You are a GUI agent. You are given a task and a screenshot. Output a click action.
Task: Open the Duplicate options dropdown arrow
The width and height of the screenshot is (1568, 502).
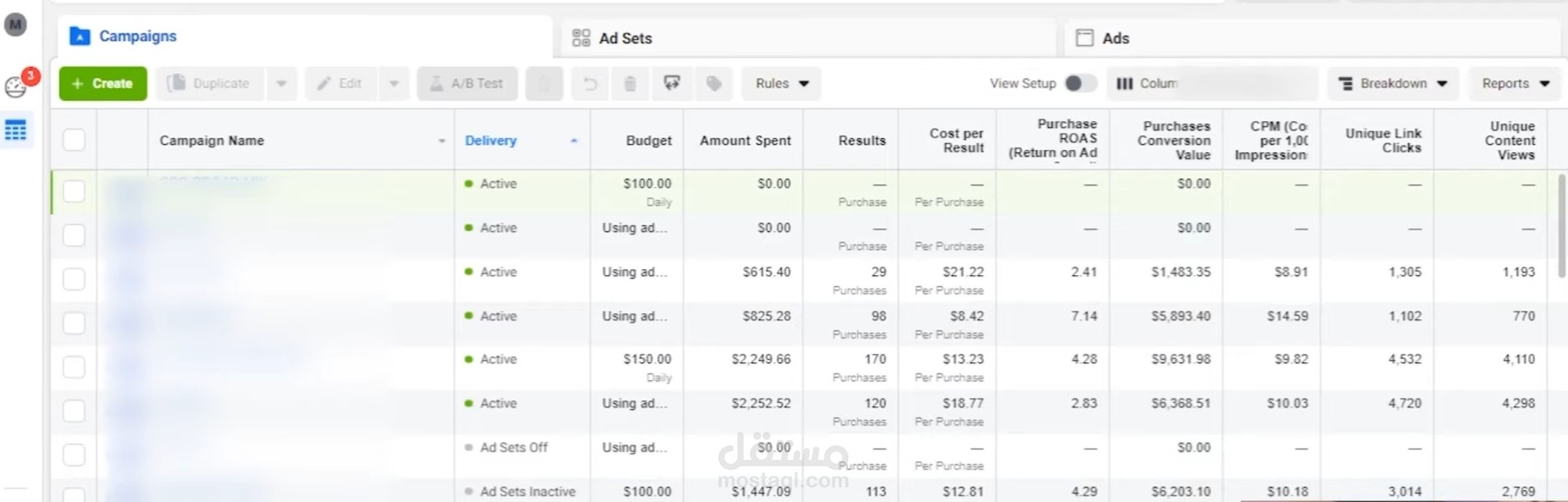281,84
